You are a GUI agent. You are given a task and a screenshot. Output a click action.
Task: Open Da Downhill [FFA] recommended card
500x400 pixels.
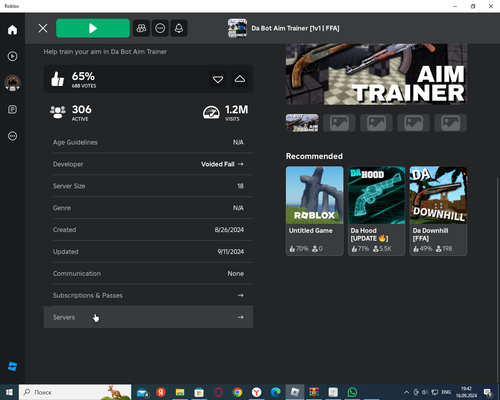(438, 211)
